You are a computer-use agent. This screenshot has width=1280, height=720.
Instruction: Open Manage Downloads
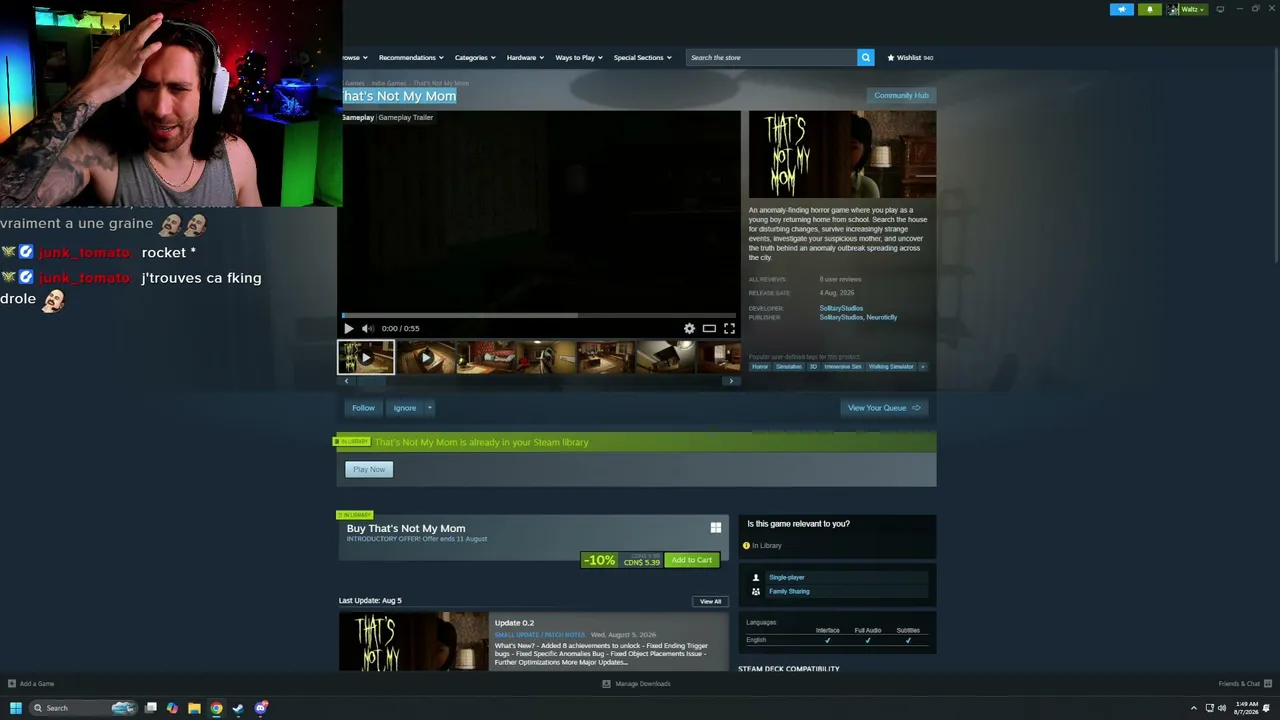coord(636,684)
